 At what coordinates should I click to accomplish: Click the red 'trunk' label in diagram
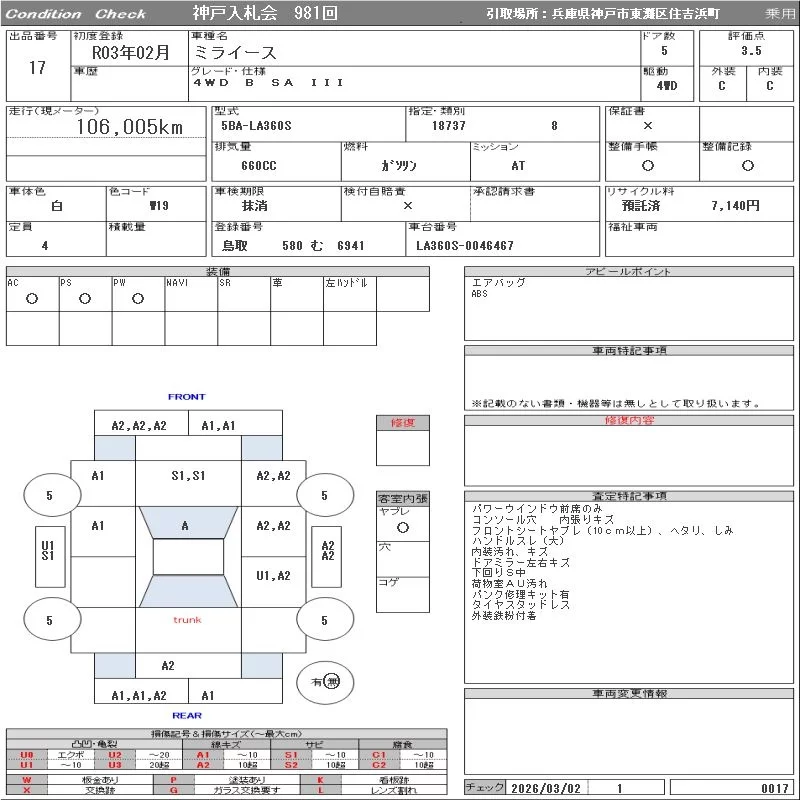pyautogui.click(x=187, y=620)
